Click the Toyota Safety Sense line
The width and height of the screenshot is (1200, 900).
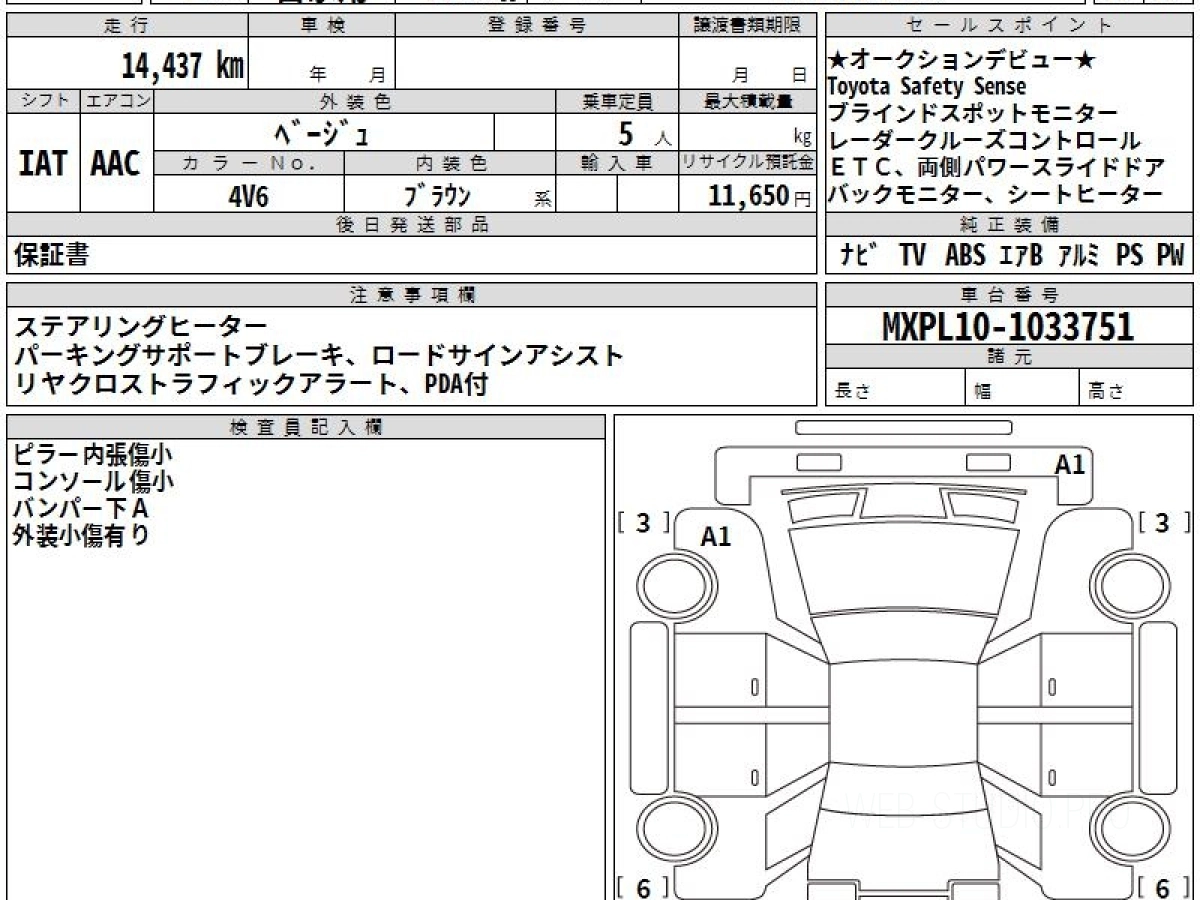927,87
